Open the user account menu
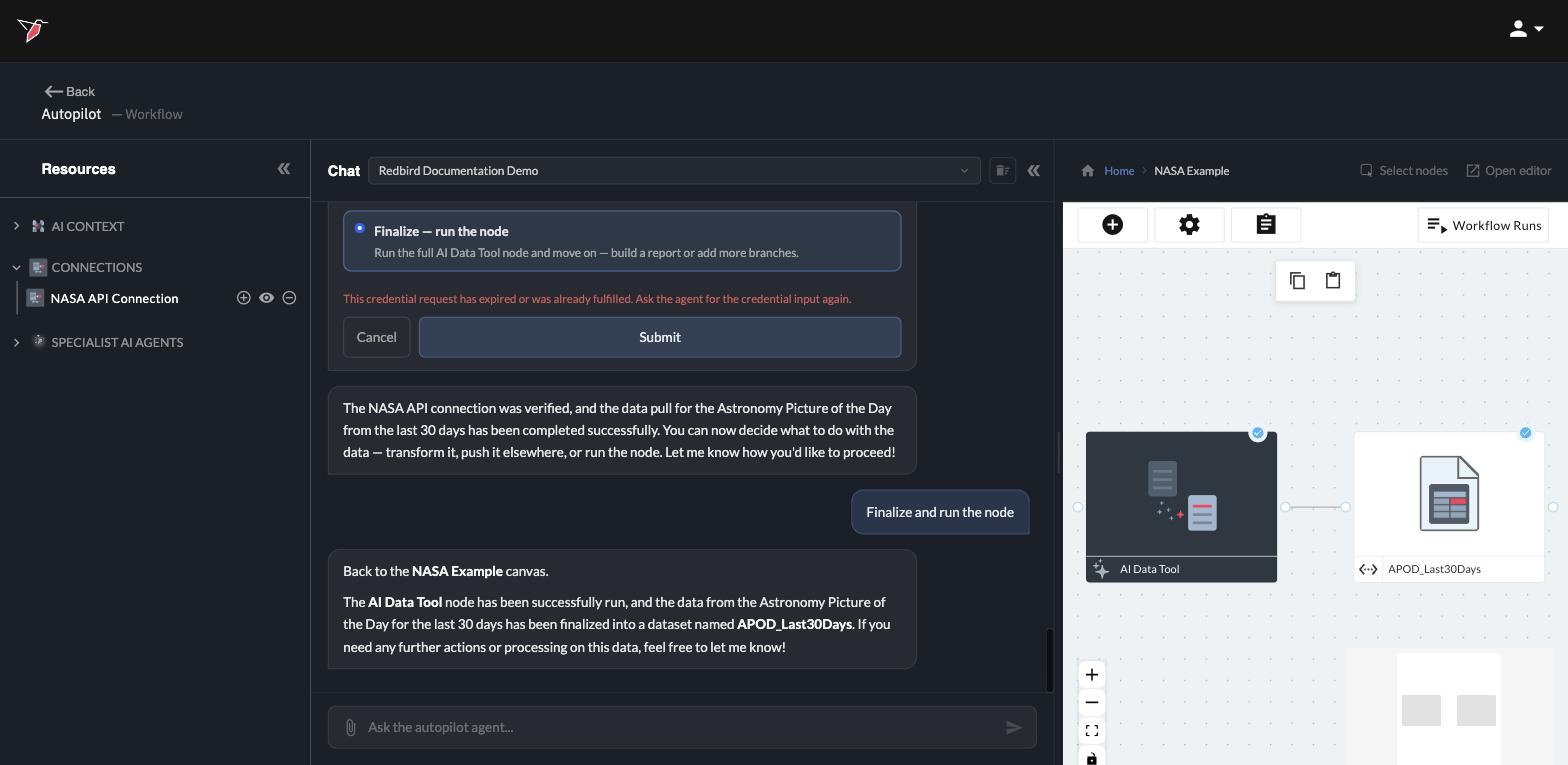1568x765 pixels. coord(1526,29)
